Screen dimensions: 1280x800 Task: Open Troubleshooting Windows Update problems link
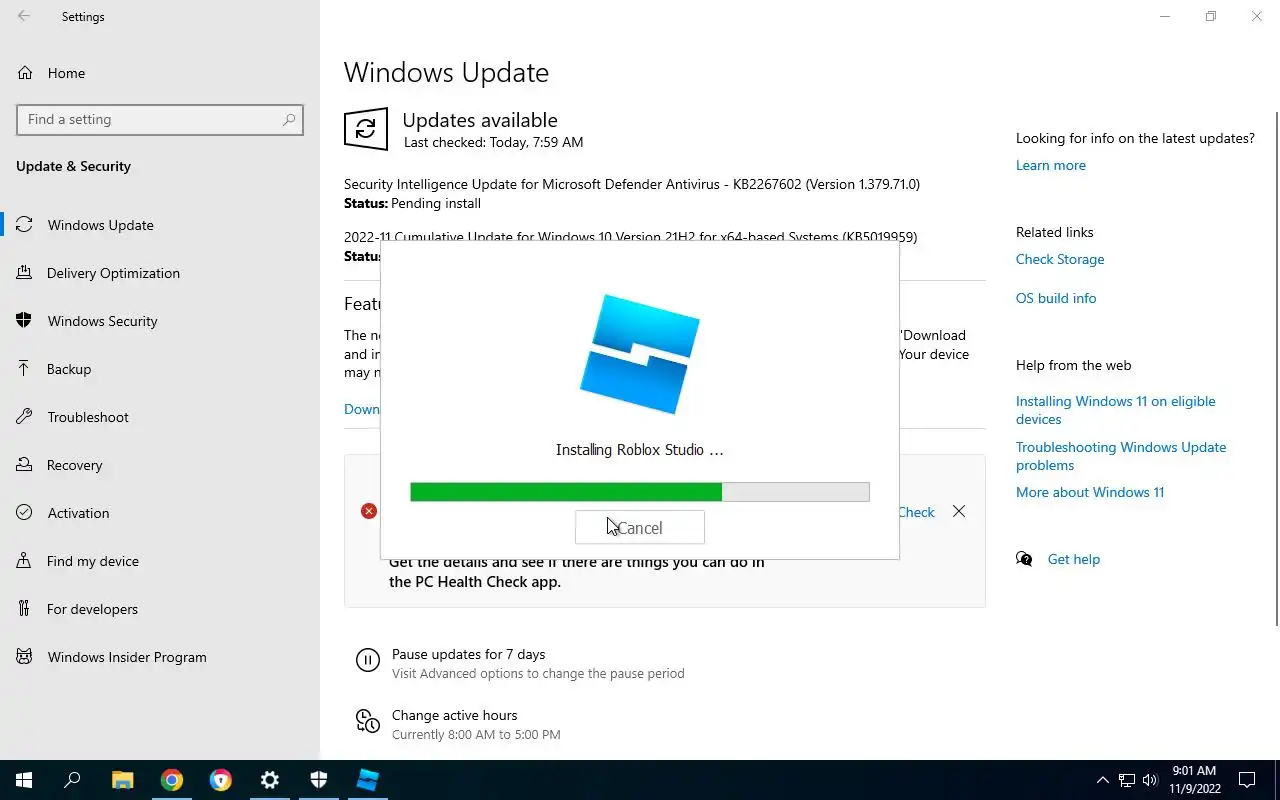1121,456
